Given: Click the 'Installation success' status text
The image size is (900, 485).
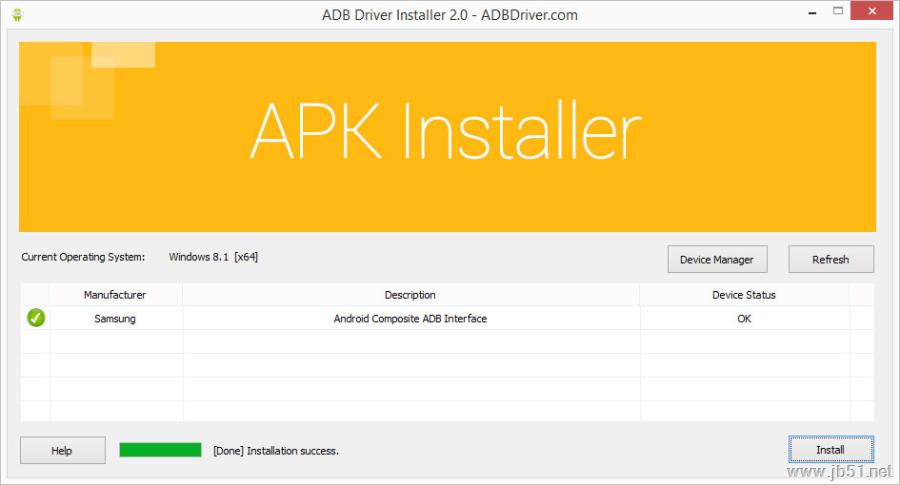Looking at the screenshot, I should (276, 451).
